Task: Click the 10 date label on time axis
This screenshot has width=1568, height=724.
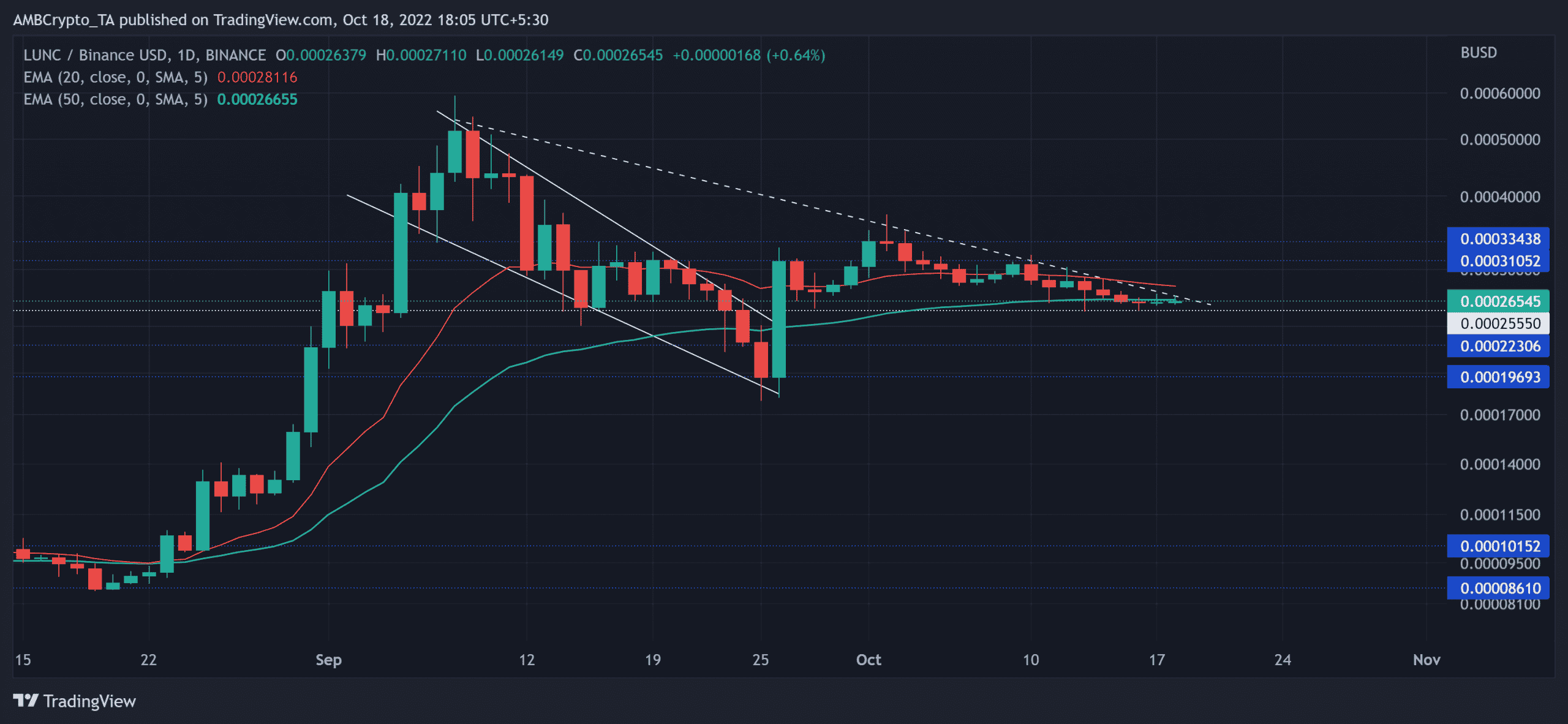Action: click(1031, 660)
